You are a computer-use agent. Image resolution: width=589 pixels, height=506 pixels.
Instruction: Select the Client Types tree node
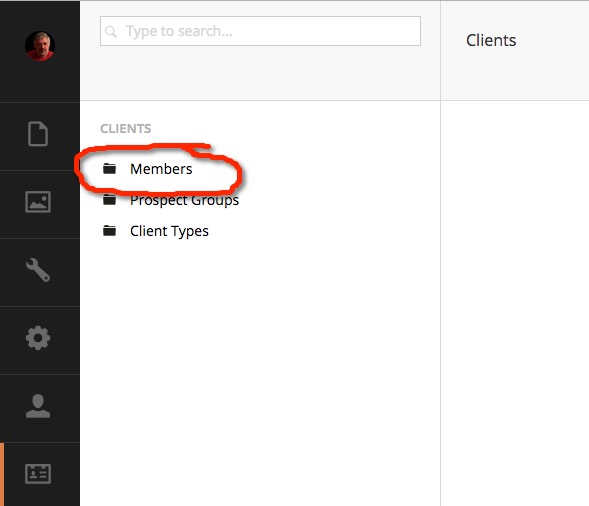[x=169, y=231]
